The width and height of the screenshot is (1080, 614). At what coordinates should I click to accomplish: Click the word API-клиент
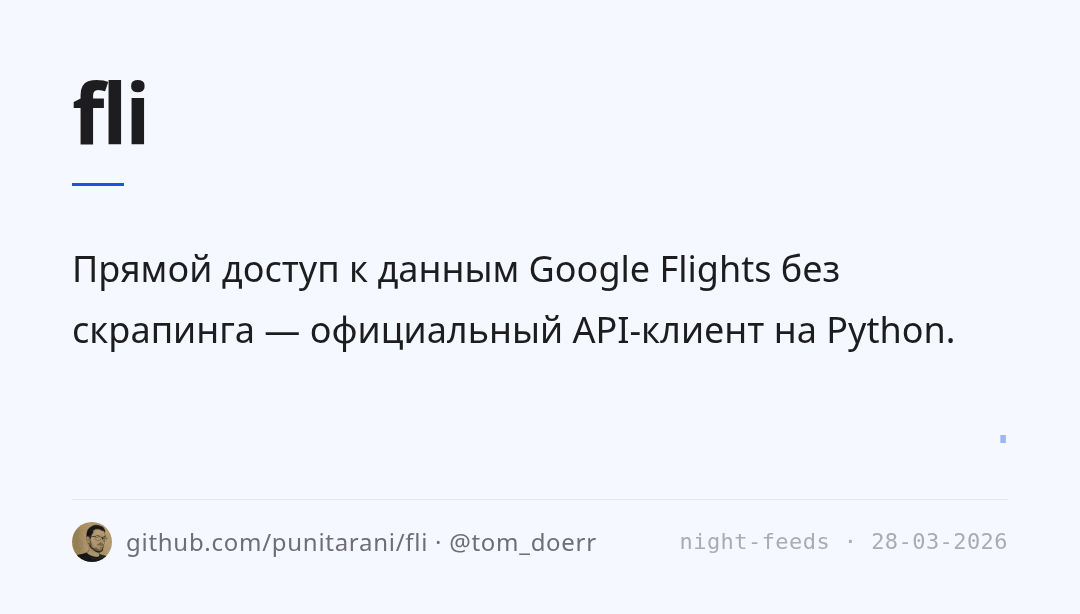point(667,331)
